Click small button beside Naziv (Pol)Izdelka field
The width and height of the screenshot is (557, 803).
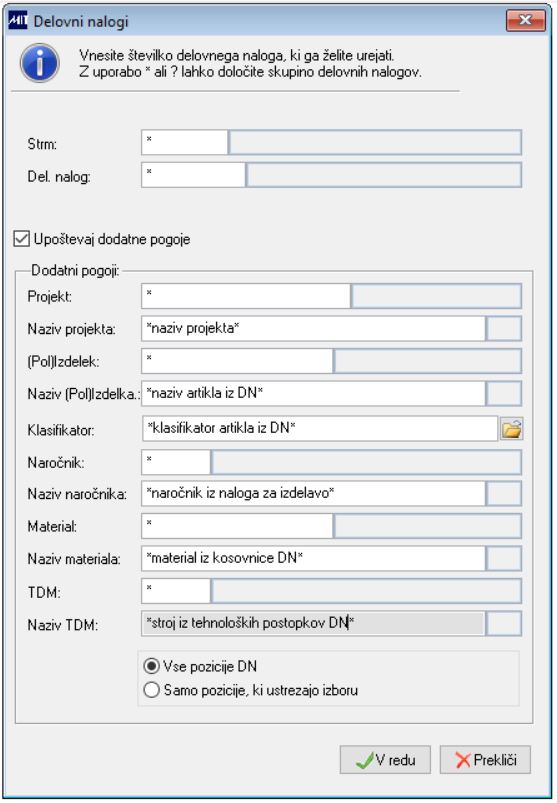504,393
